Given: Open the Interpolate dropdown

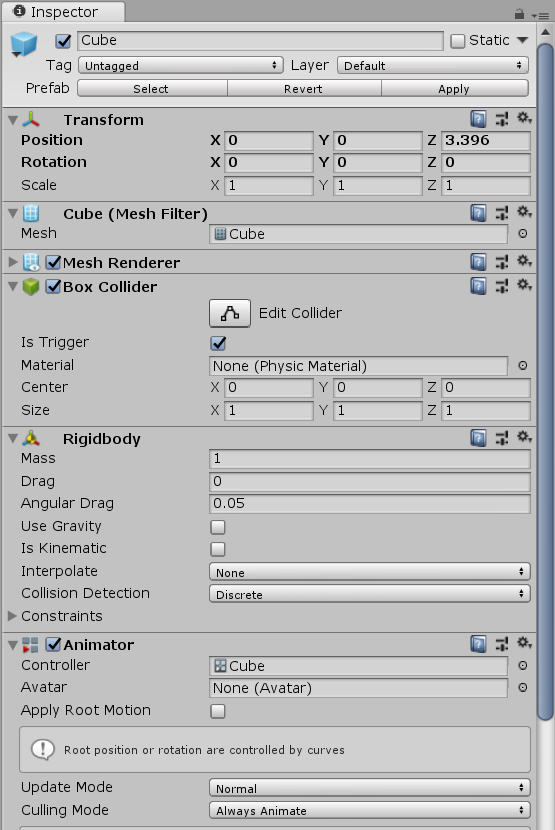Looking at the screenshot, I should (x=370, y=572).
